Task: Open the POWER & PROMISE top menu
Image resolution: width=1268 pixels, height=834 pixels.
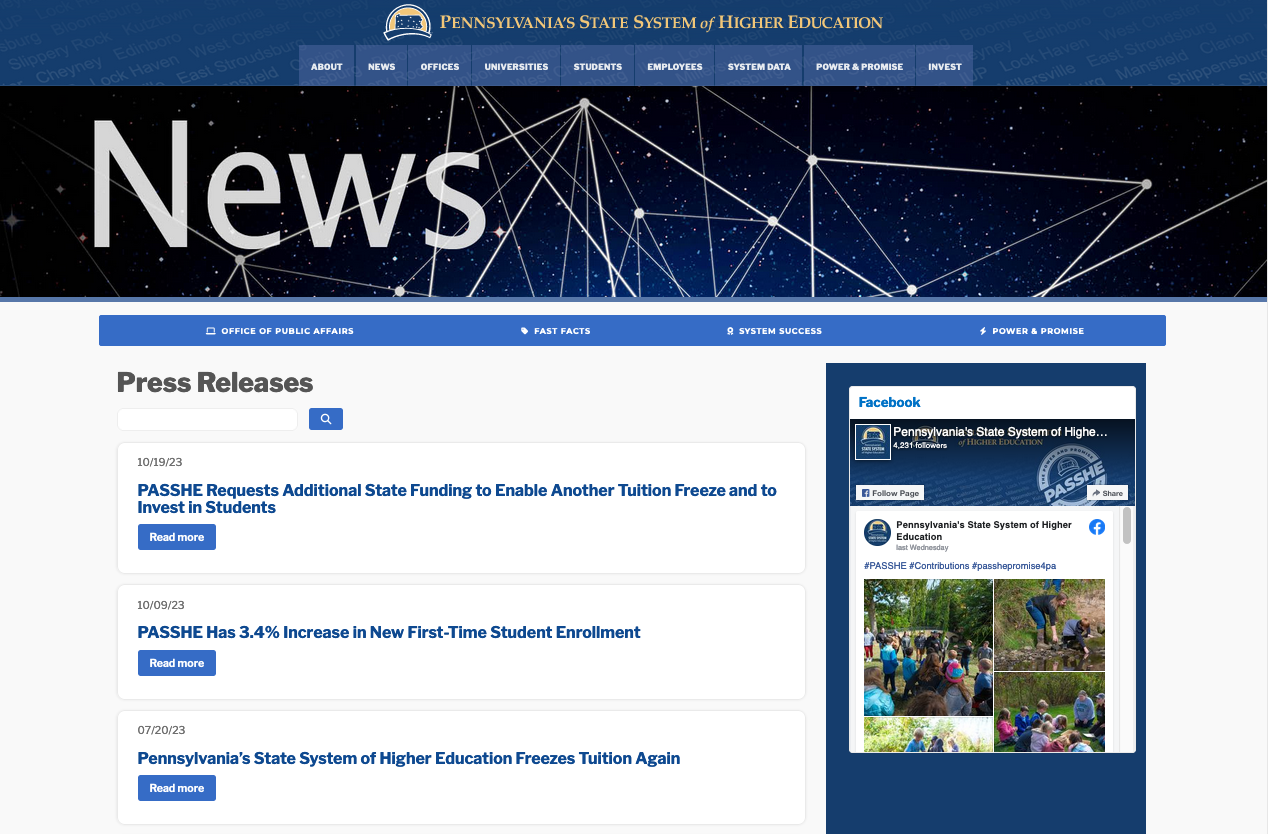Action: [x=859, y=67]
